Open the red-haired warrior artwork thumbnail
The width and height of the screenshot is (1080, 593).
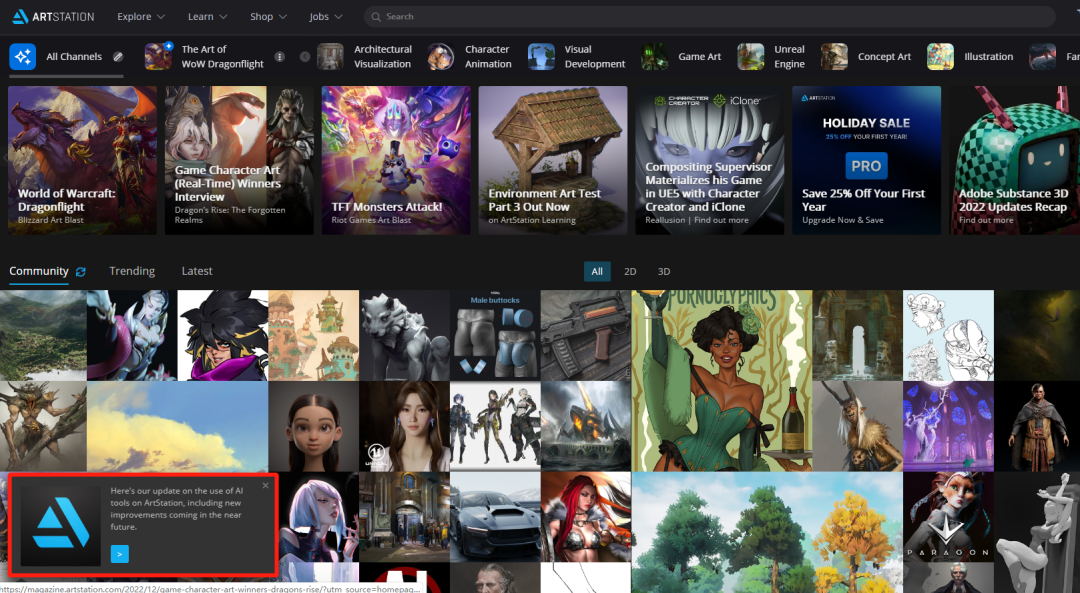(586, 517)
